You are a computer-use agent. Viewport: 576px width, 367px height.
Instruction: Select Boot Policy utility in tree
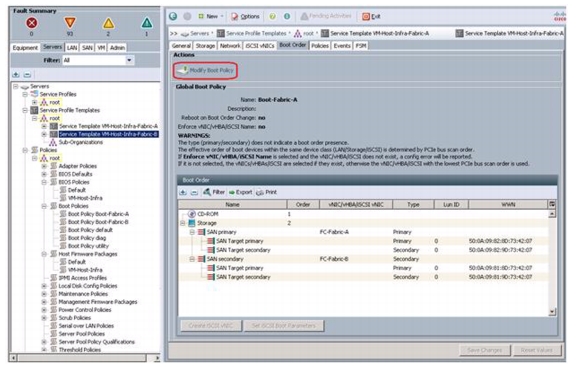pyautogui.click(x=88, y=246)
